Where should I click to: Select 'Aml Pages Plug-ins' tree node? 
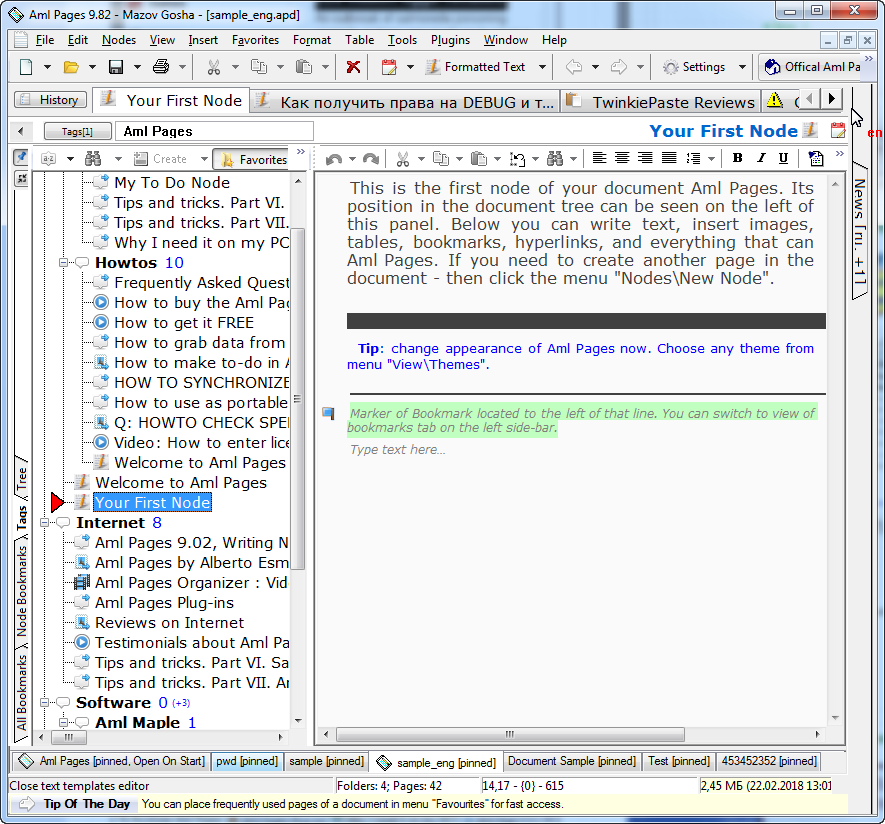point(164,603)
